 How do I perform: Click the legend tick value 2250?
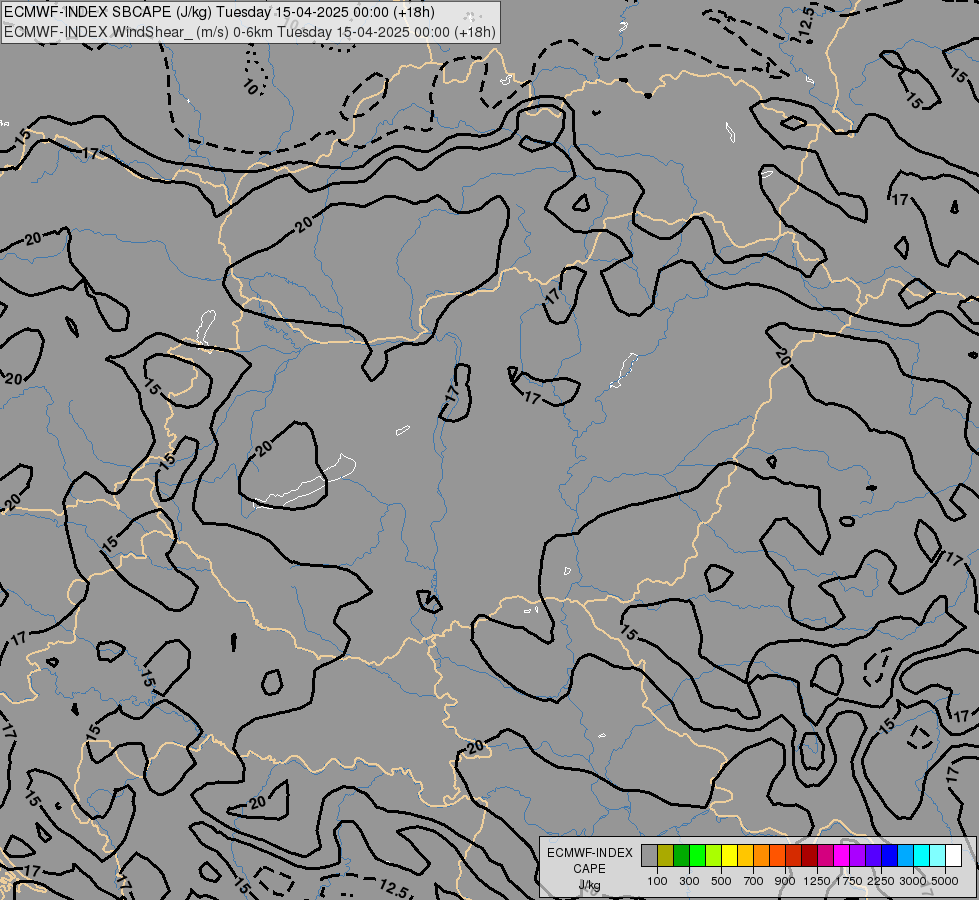click(x=881, y=881)
